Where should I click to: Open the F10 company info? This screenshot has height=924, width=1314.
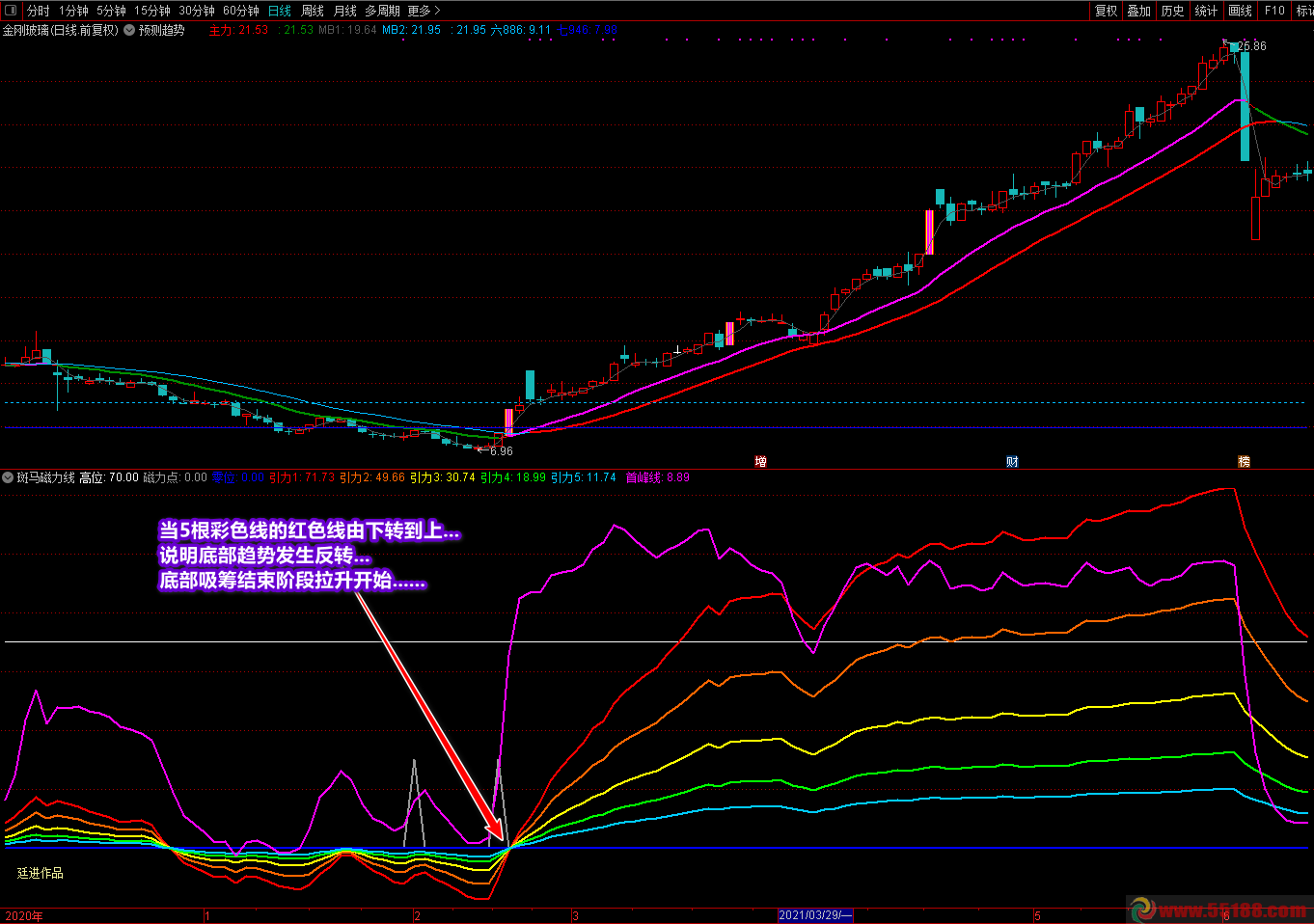tap(1274, 11)
